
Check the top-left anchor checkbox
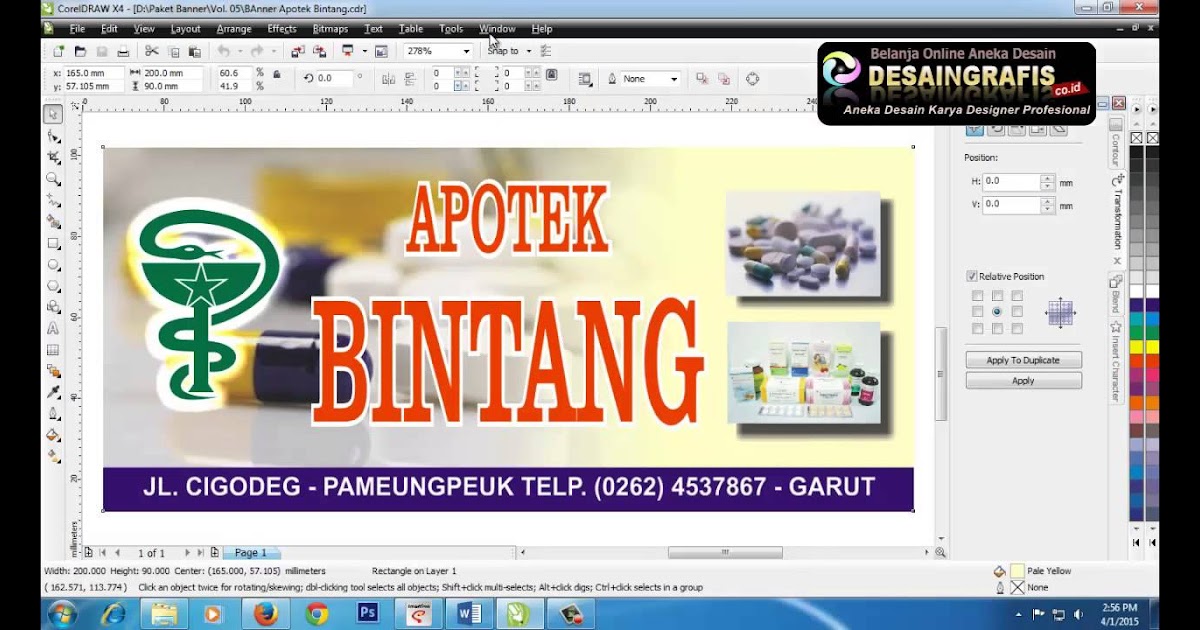pyautogui.click(x=977, y=296)
